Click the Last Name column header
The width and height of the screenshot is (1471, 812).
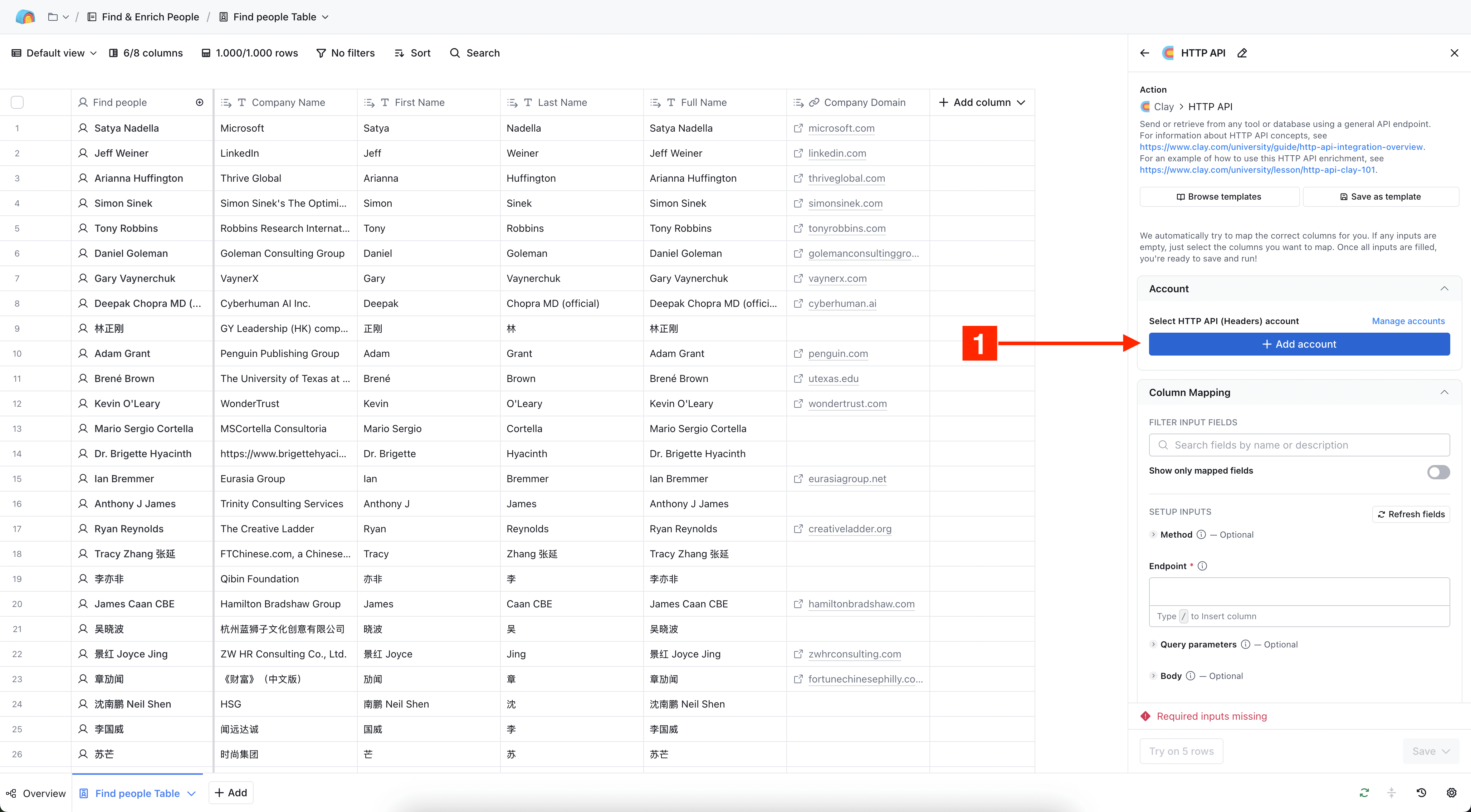(572, 102)
